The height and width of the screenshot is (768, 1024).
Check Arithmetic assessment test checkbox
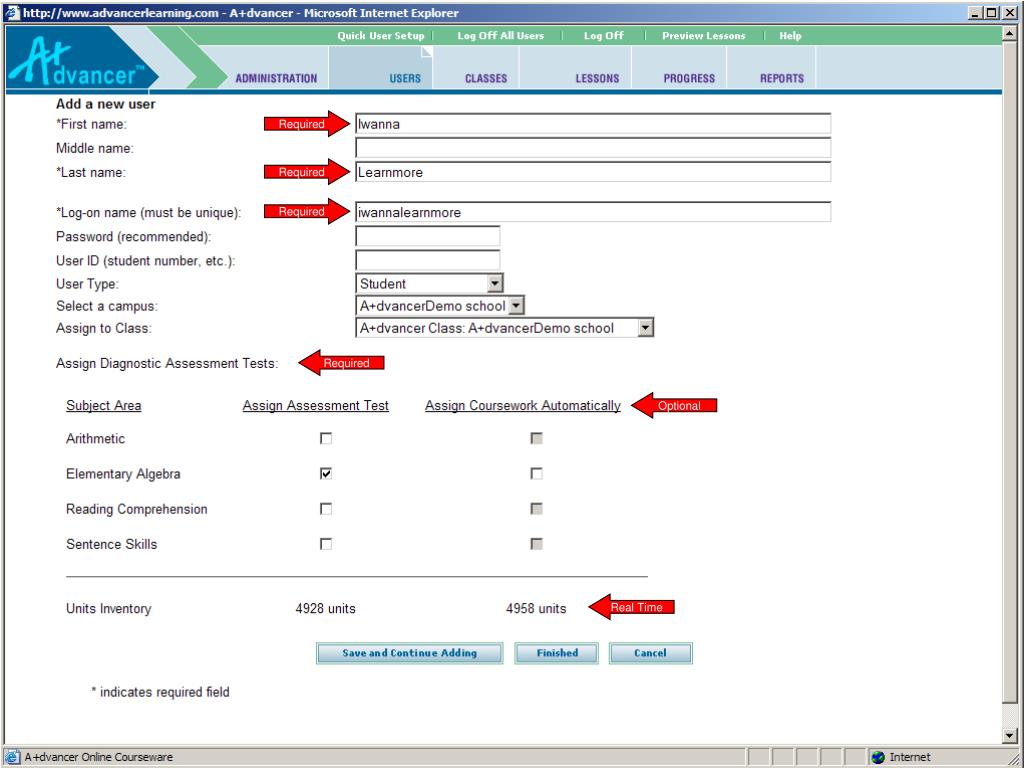point(326,438)
